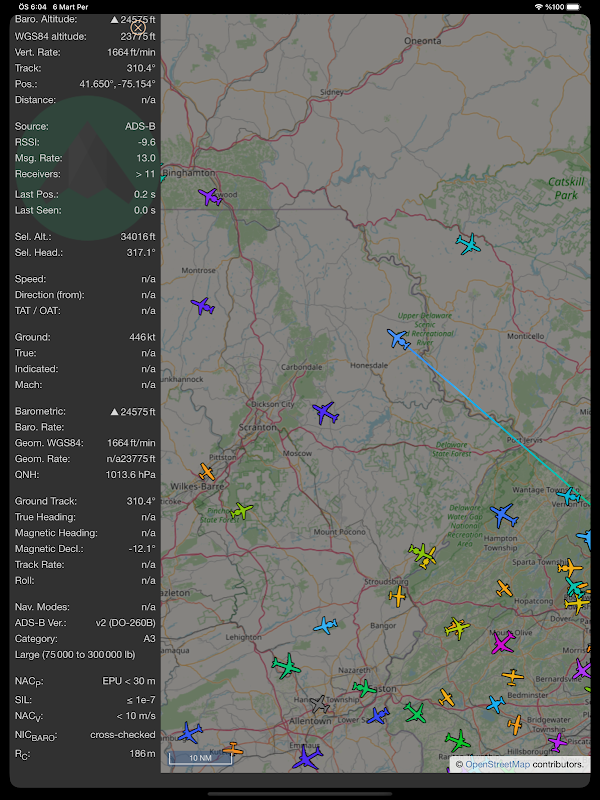This screenshot has width=600, height=800.
Task: Tap the Vert. Rate value 1664 ft/min
Action: pos(131,52)
